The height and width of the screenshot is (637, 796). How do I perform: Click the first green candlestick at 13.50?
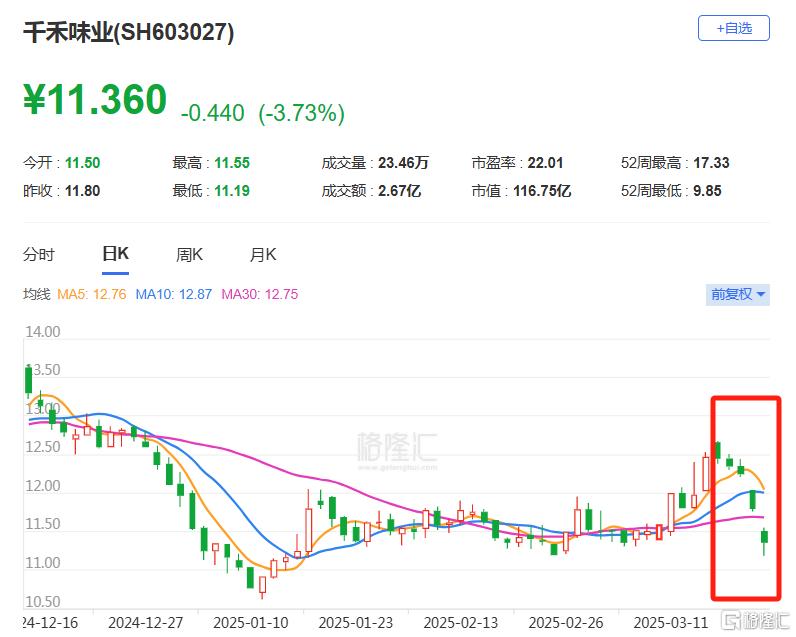pos(28,381)
